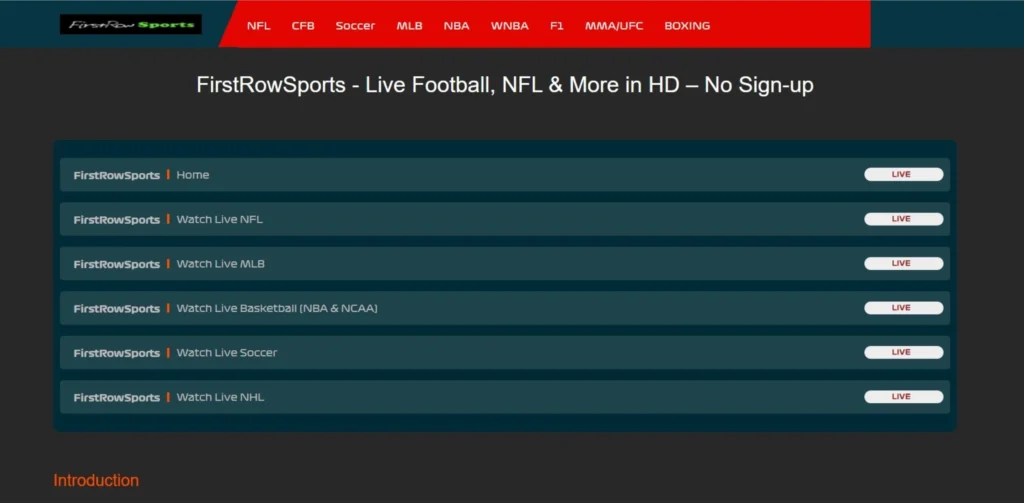The width and height of the screenshot is (1024, 503).
Task: Click the page title heading text
Action: tap(505, 86)
